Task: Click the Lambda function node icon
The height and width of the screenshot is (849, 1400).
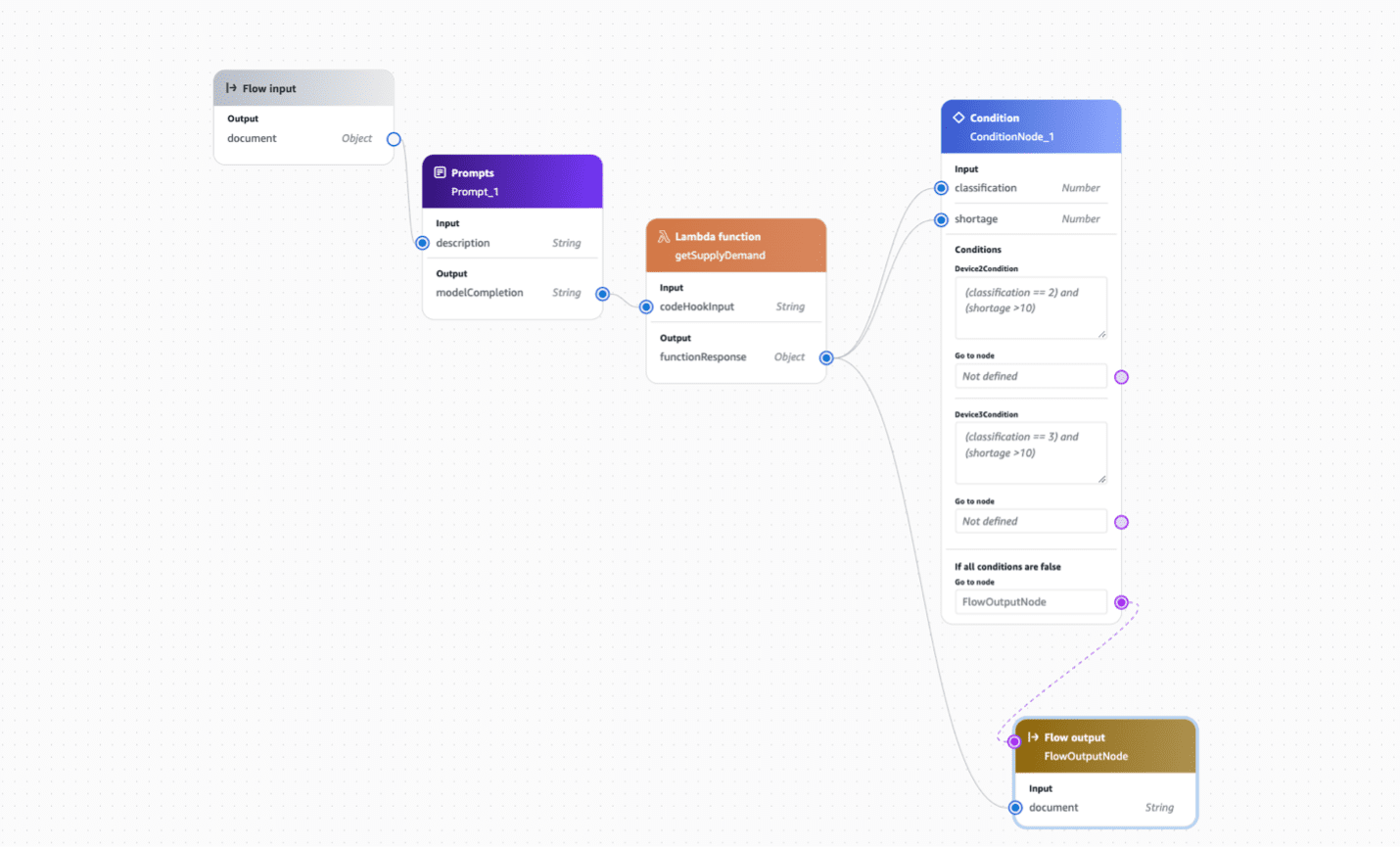Action: (x=663, y=237)
